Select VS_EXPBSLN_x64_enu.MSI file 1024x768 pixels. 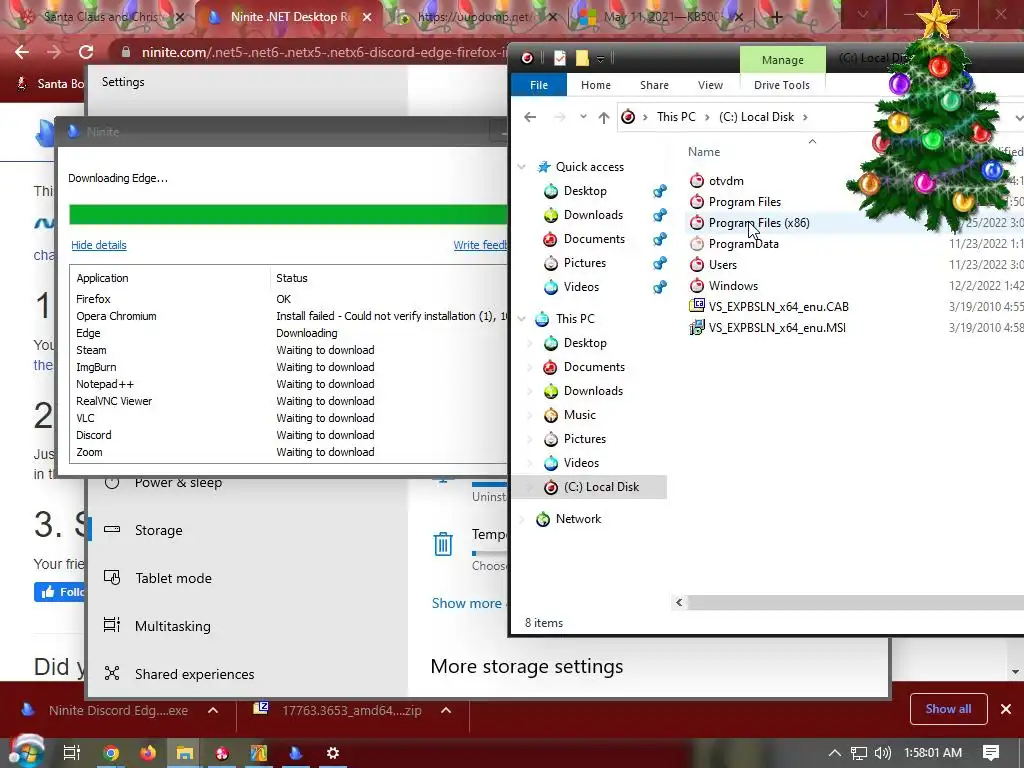[777, 327]
